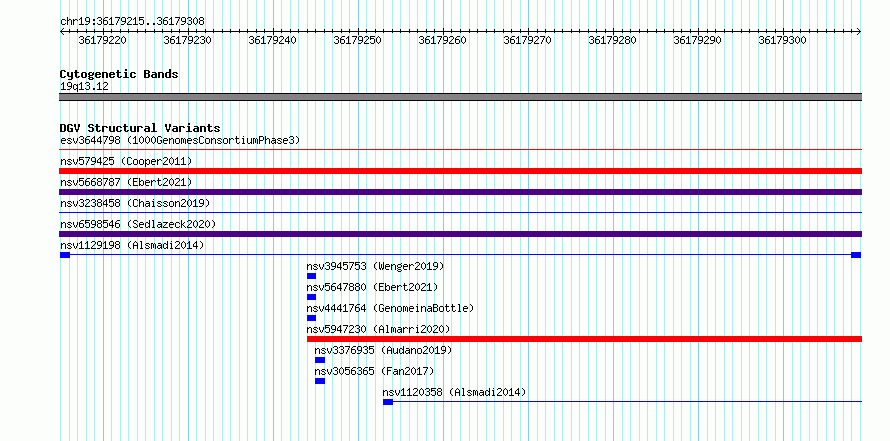The image size is (890, 441).
Task: Click the left arrowhead of the ruler
Action: [62, 31]
